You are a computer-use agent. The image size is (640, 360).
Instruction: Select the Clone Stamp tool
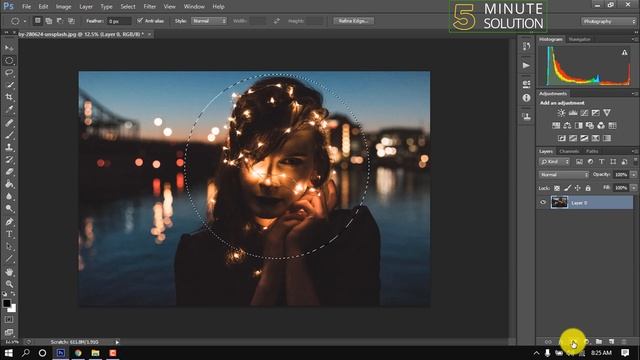pos(9,147)
